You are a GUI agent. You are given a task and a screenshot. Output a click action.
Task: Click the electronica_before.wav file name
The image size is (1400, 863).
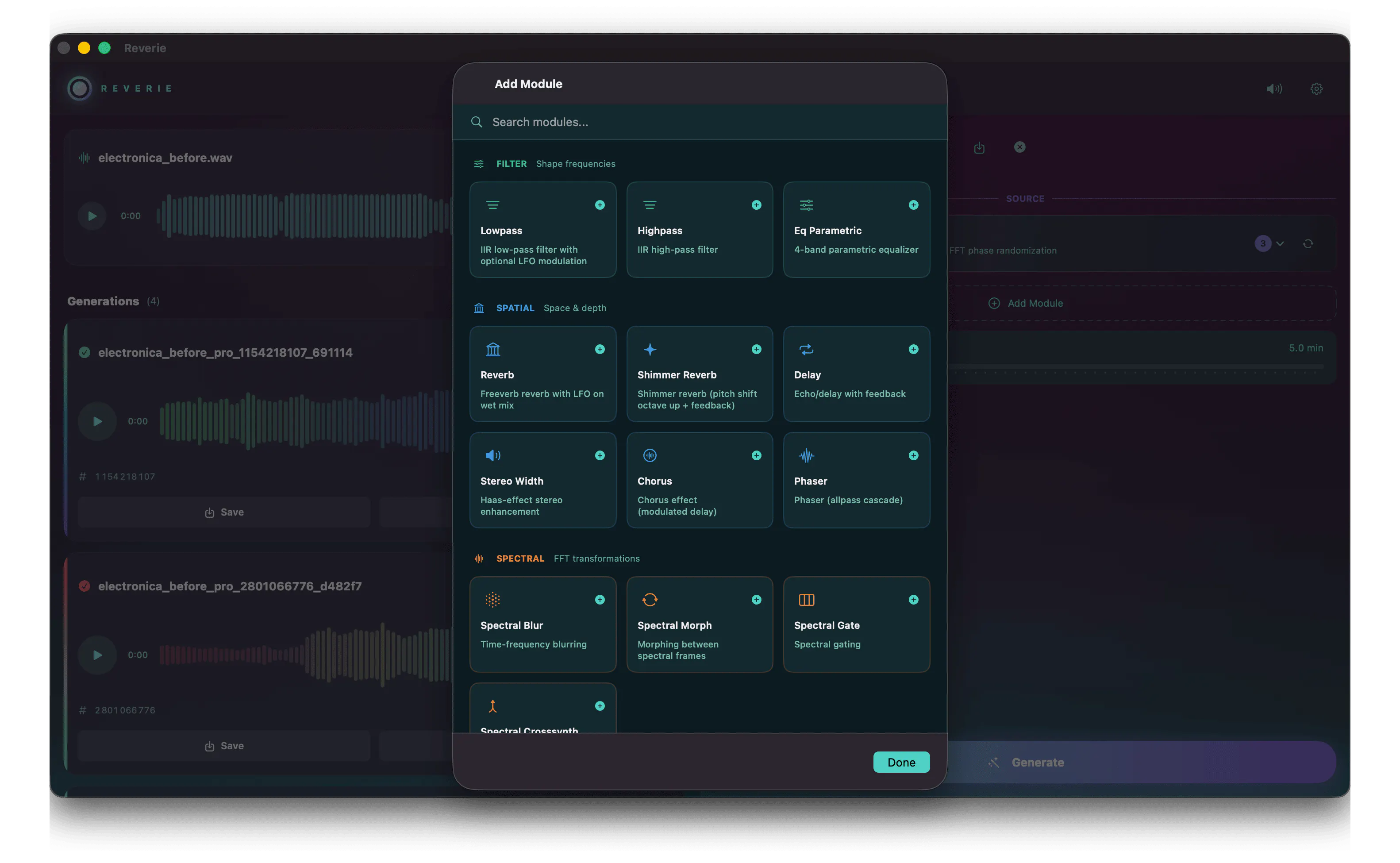[165, 158]
